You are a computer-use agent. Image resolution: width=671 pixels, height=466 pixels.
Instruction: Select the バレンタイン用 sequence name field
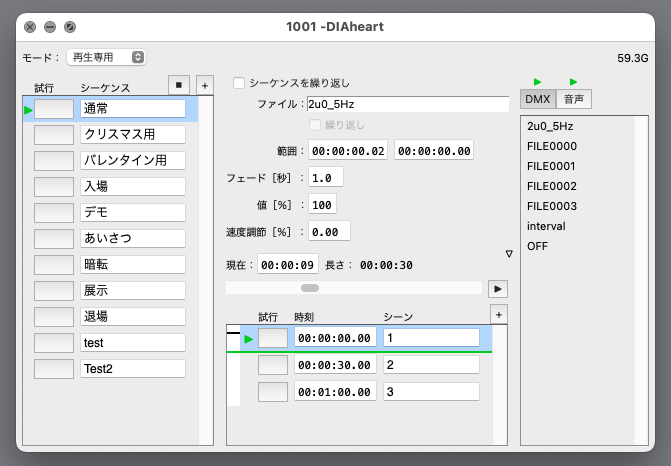(133, 160)
